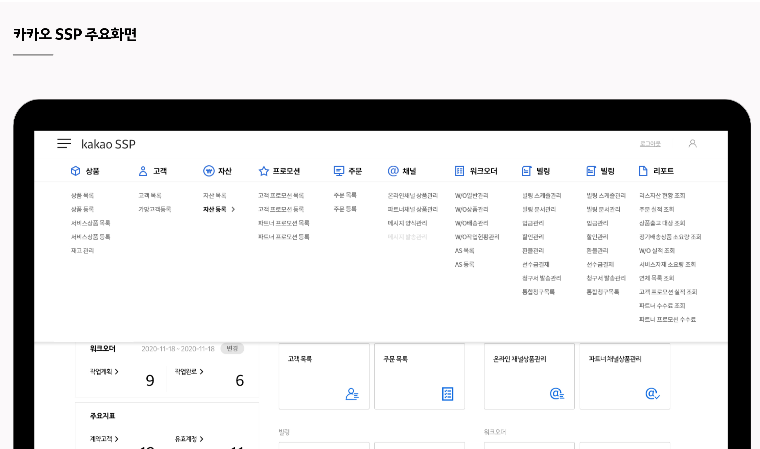Open the 파트너채널상품관리 shortcut card
The width and height of the screenshot is (760, 449).
pyautogui.click(x=625, y=376)
